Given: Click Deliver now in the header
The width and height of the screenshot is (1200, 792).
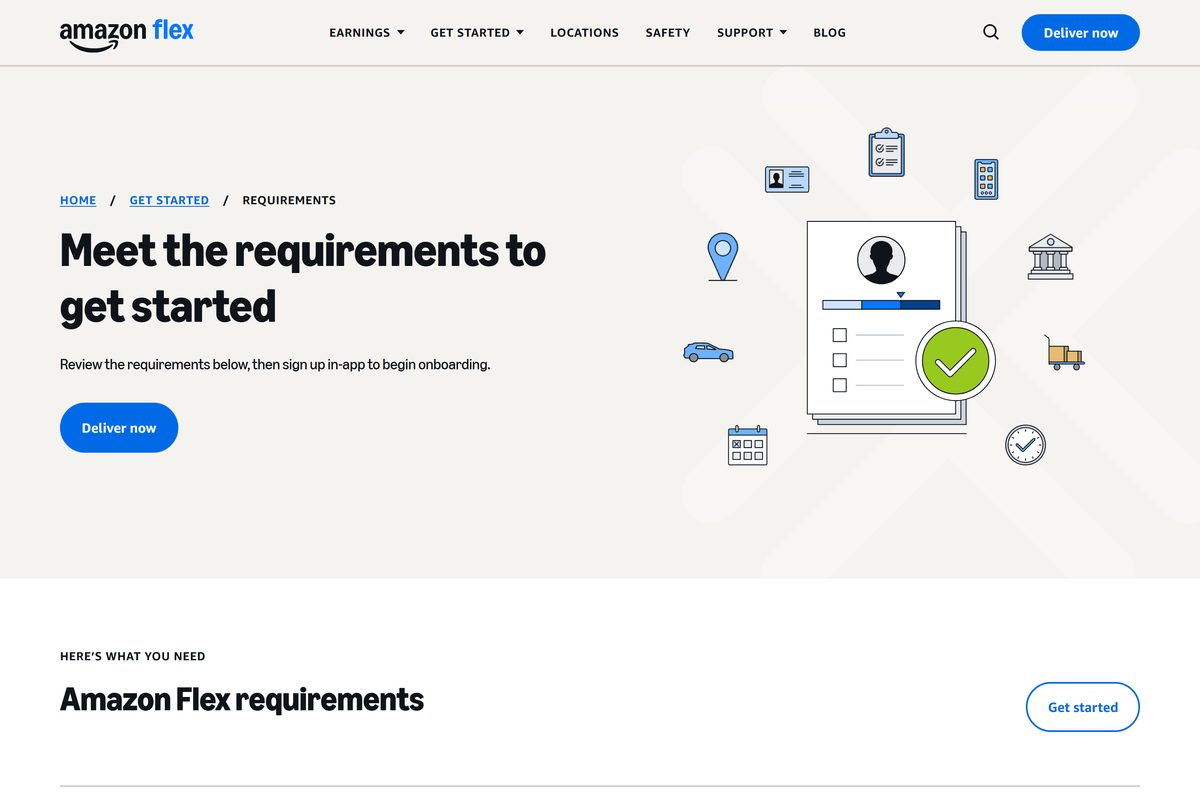Looking at the screenshot, I should coord(1081,33).
